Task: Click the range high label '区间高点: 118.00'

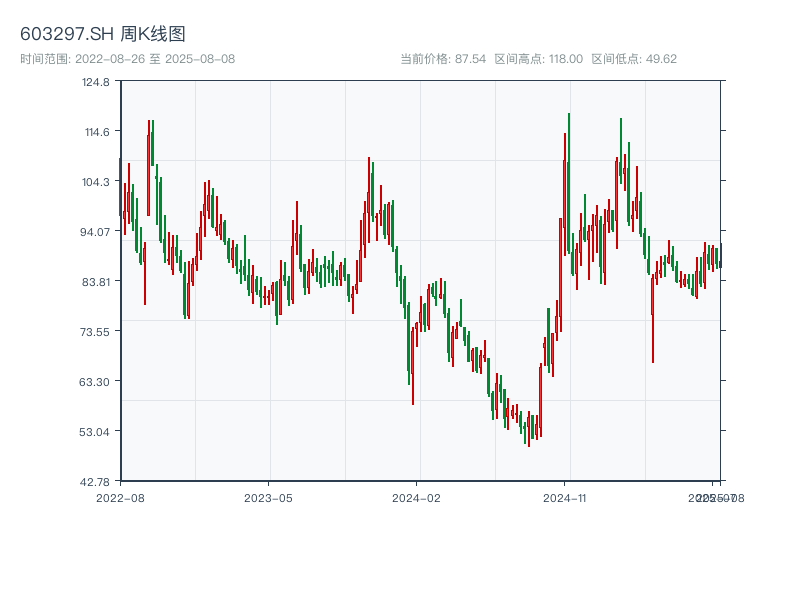Action: coord(538,59)
